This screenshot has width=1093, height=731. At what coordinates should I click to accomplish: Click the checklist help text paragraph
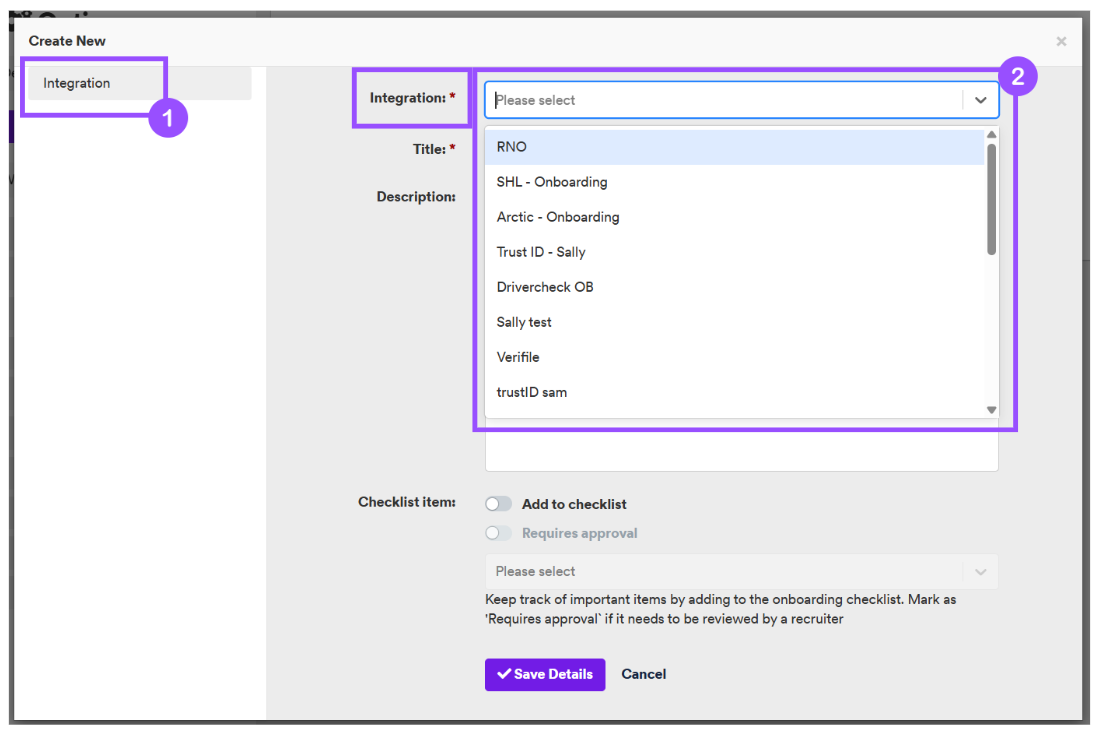tap(721, 609)
